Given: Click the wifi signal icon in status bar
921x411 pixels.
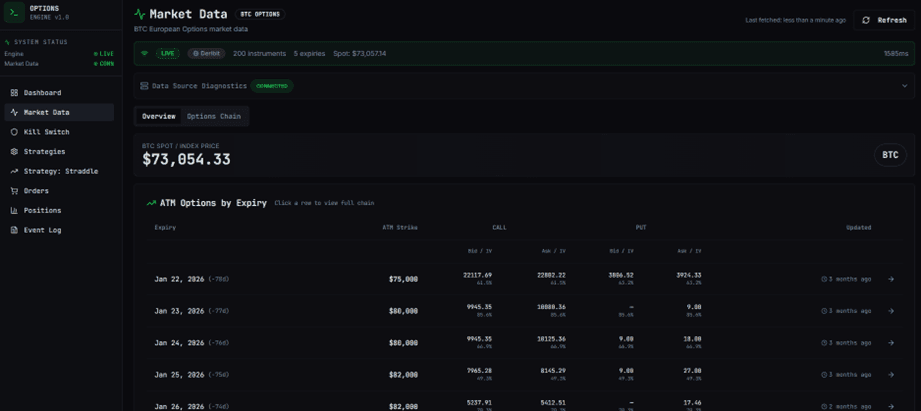Looking at the screenshot, I should click(144, 53).
